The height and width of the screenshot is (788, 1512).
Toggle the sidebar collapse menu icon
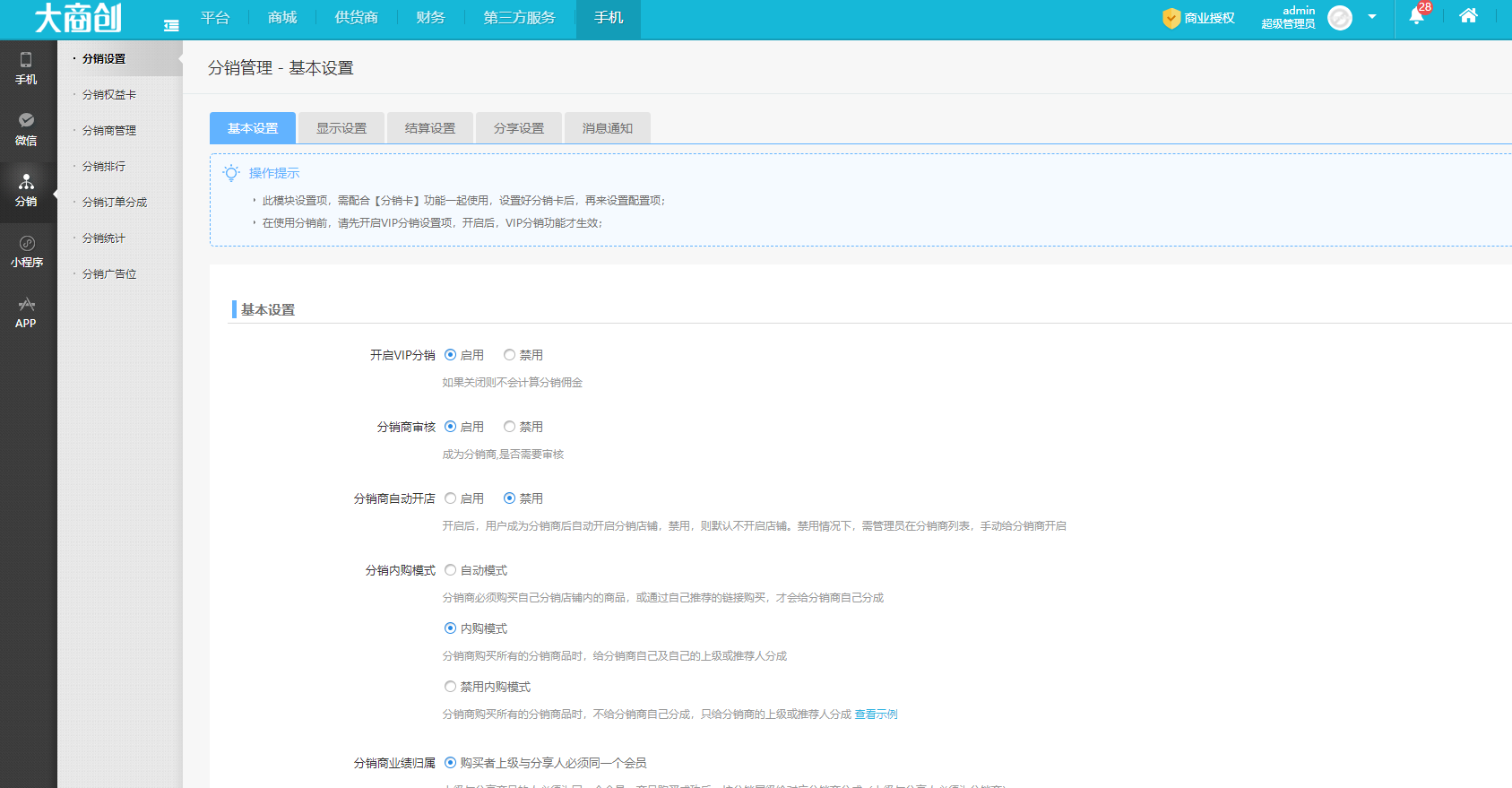click(171, 26)
